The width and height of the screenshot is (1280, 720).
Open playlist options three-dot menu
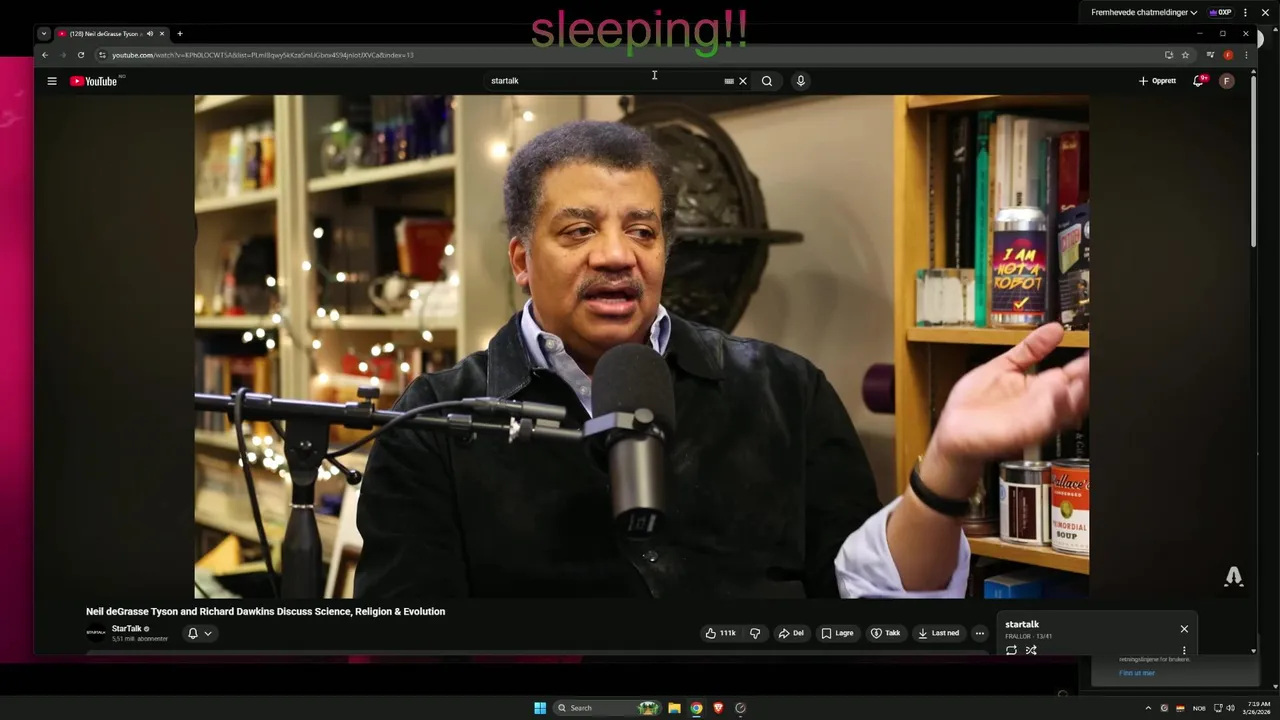tap(1184, 650)
